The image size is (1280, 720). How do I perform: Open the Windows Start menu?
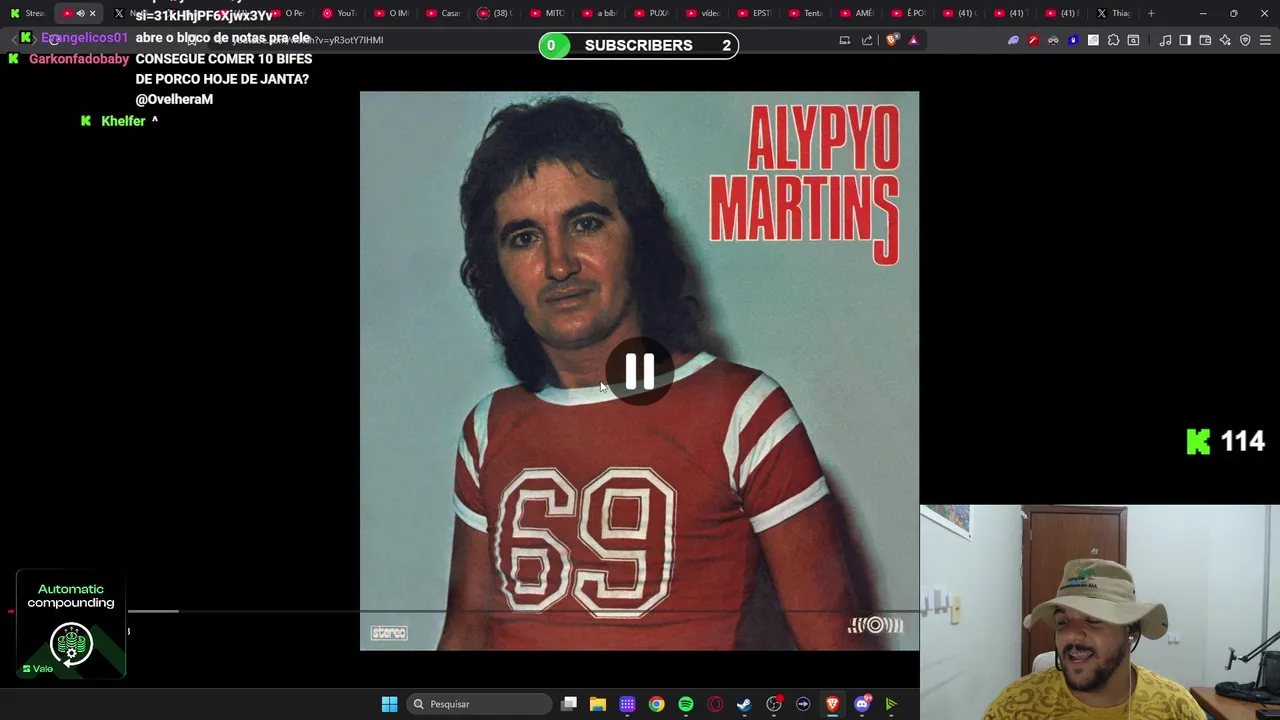click(x=389, y=704)
